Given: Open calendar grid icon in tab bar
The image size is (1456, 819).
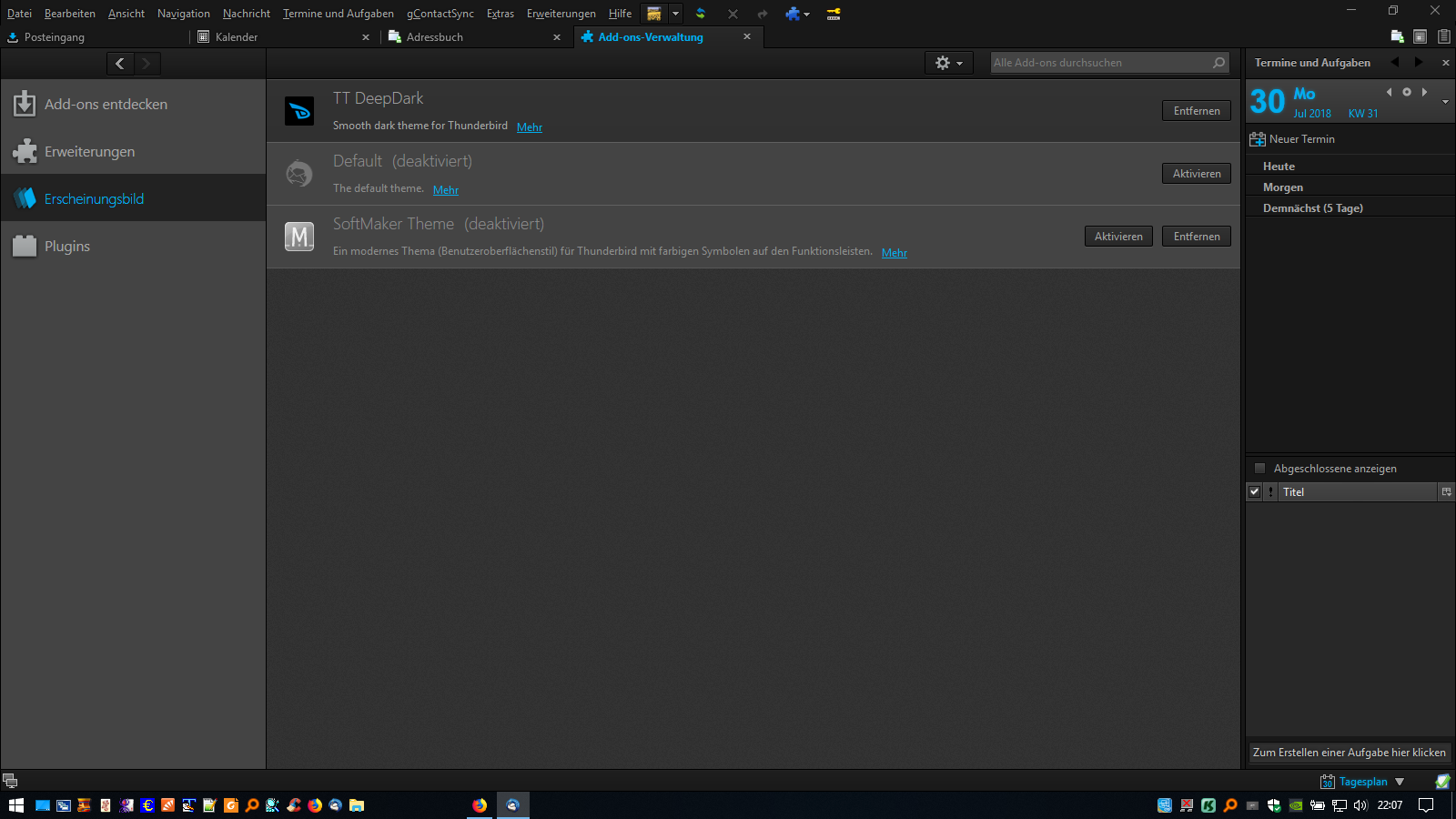Looking at the screenshot, I should coord(1420,36).
